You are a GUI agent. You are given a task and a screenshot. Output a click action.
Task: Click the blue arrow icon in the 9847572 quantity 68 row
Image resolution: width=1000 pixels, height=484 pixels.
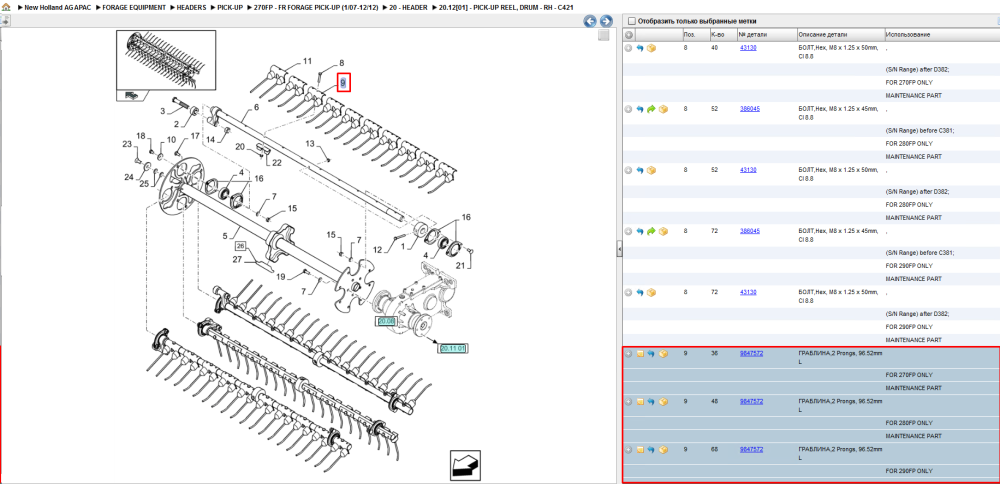coord(651,450)
